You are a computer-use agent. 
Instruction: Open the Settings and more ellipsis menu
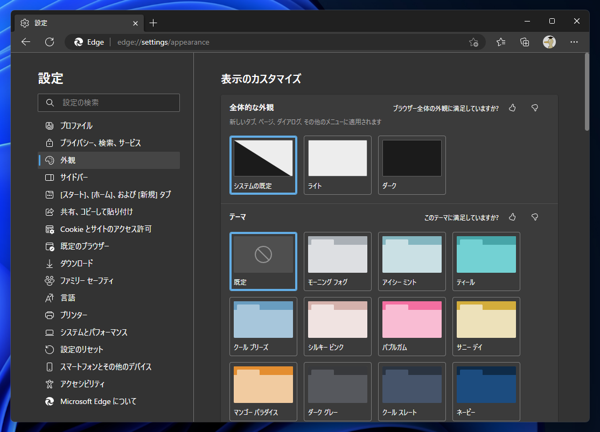pyautogui.click(x=574, y=42)
